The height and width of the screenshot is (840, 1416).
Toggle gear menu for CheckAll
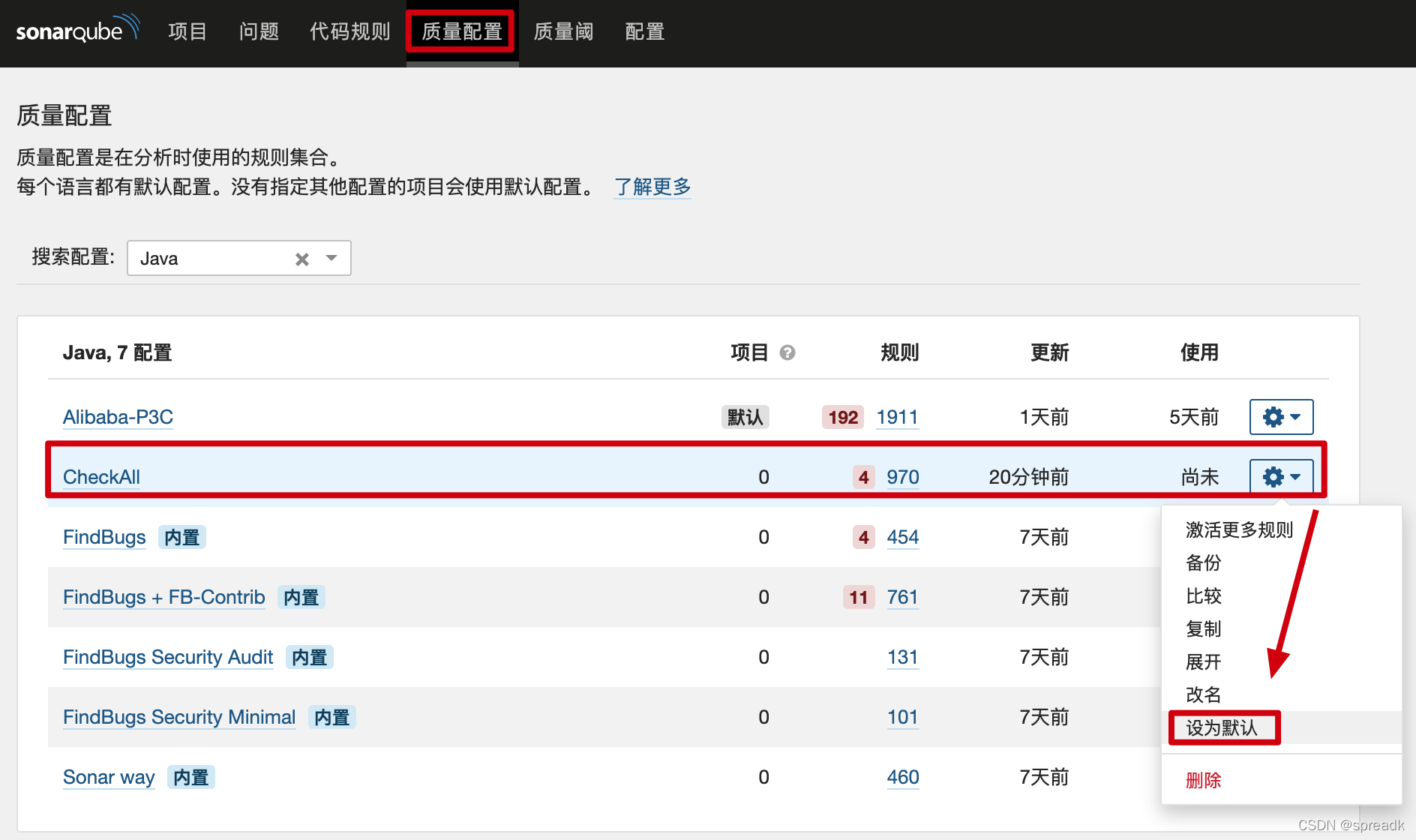point(1281,477)
